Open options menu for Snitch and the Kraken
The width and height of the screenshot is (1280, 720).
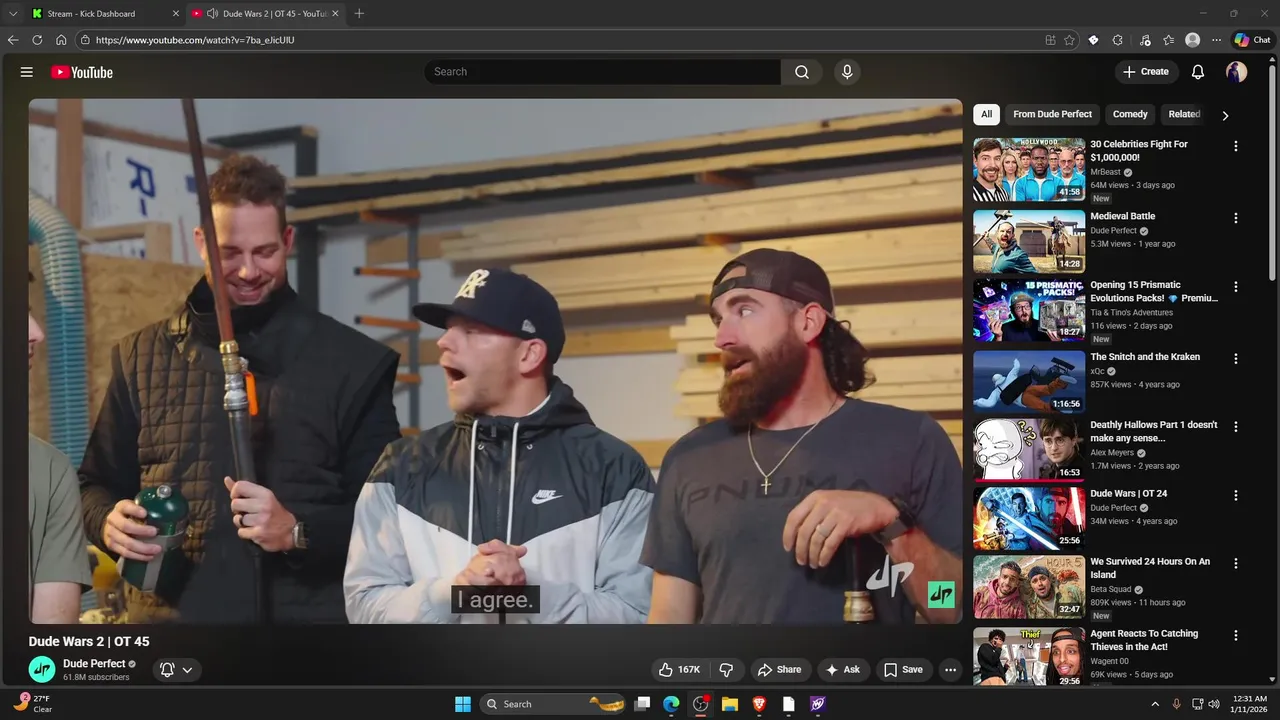point(1236,358)
